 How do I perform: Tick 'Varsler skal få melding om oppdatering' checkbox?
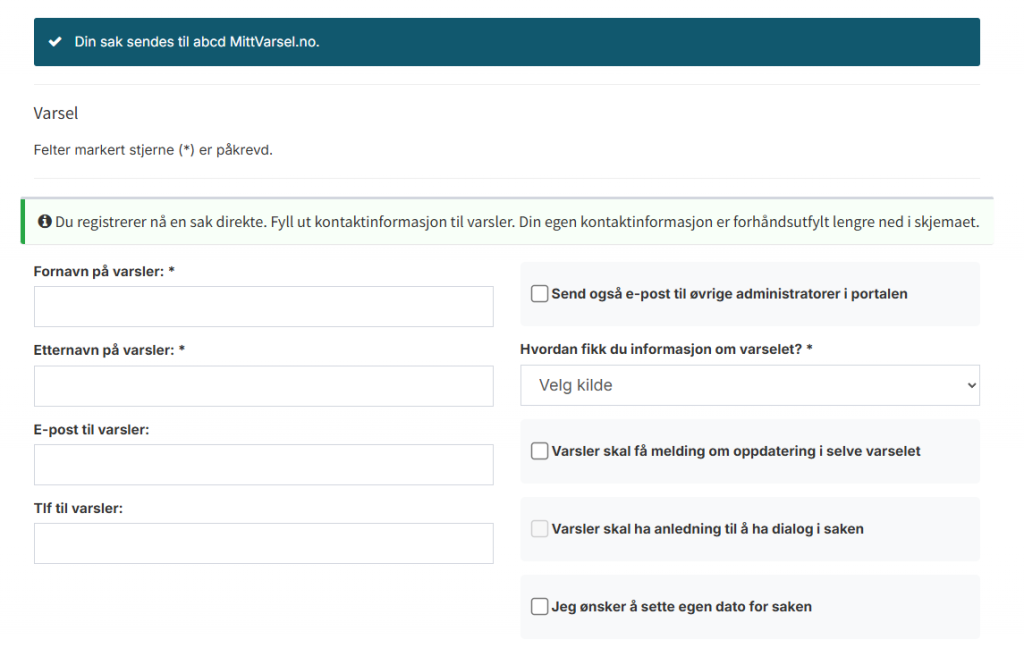coord(540,451)
